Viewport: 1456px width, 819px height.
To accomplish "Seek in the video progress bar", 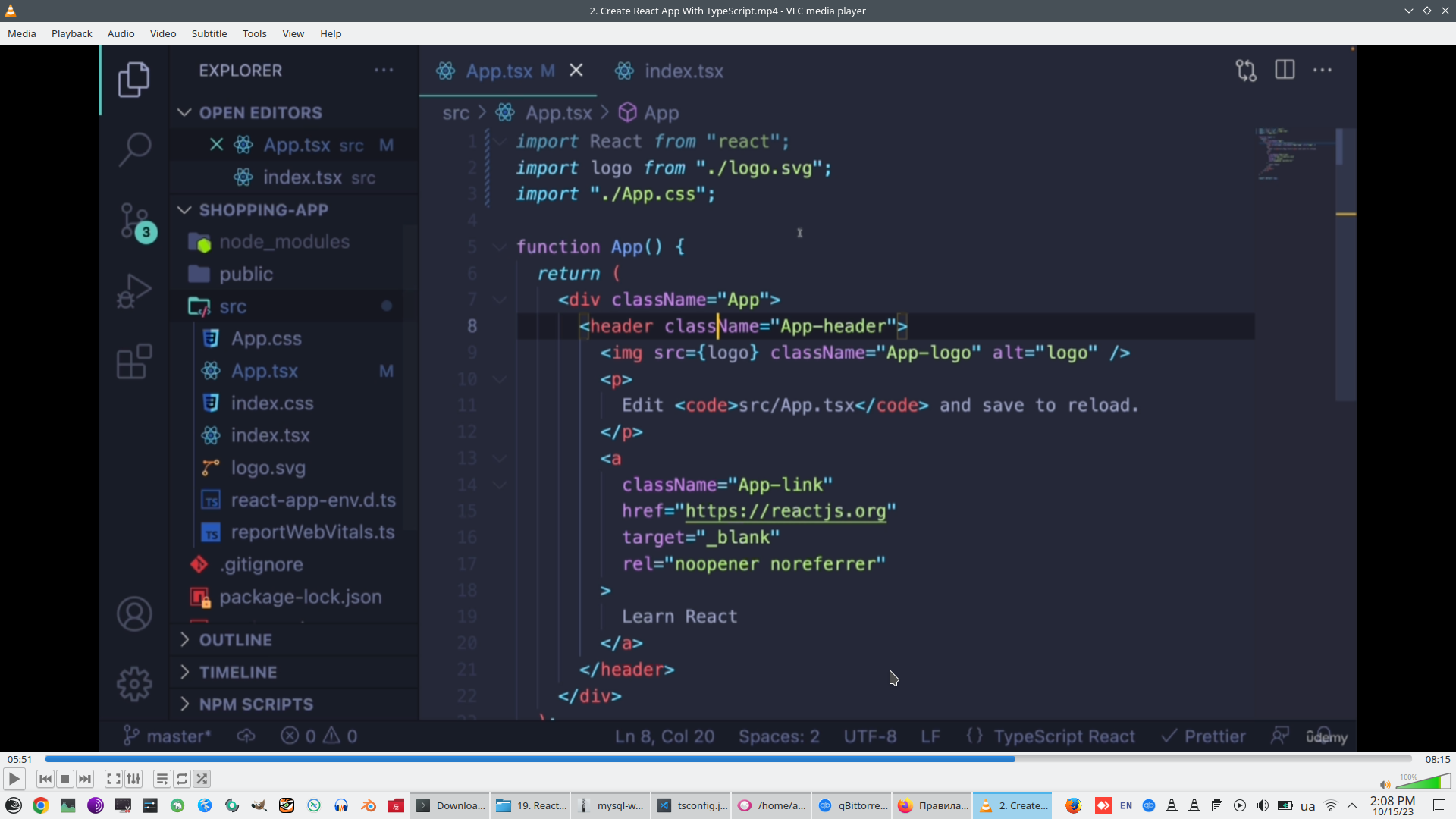I will tap(728, 759).
